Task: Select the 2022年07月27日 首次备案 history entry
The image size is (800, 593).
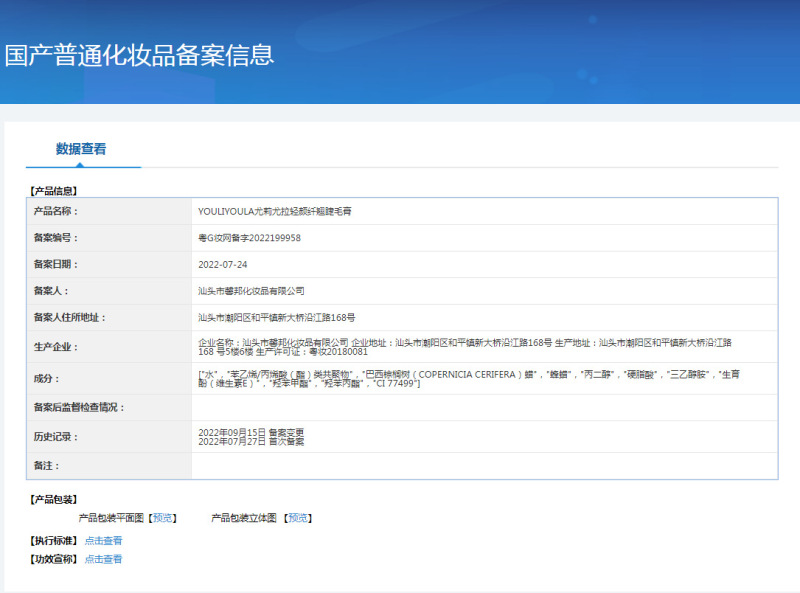Action: pos(251,441)
